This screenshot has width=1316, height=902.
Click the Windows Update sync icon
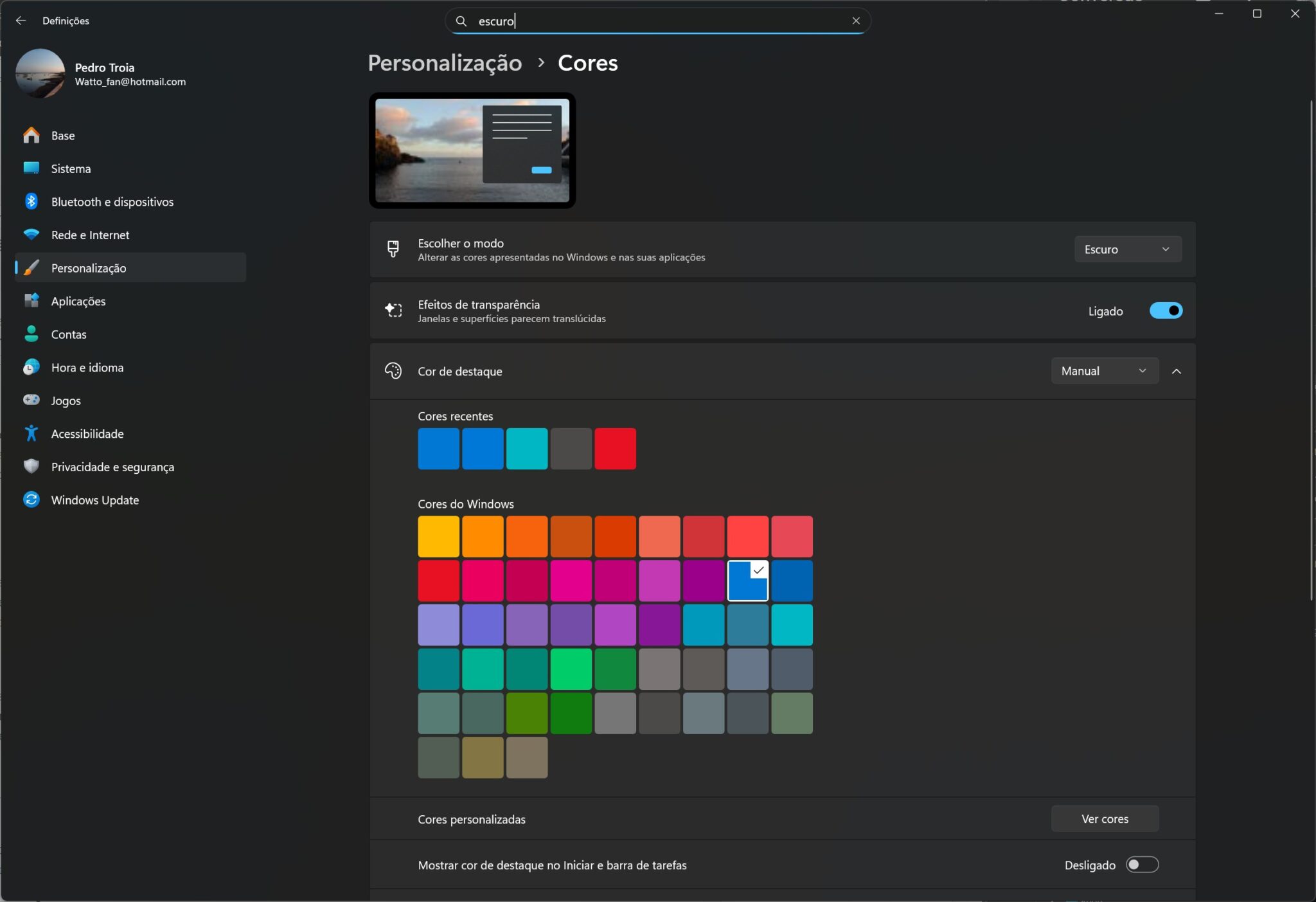coord(31,500)
